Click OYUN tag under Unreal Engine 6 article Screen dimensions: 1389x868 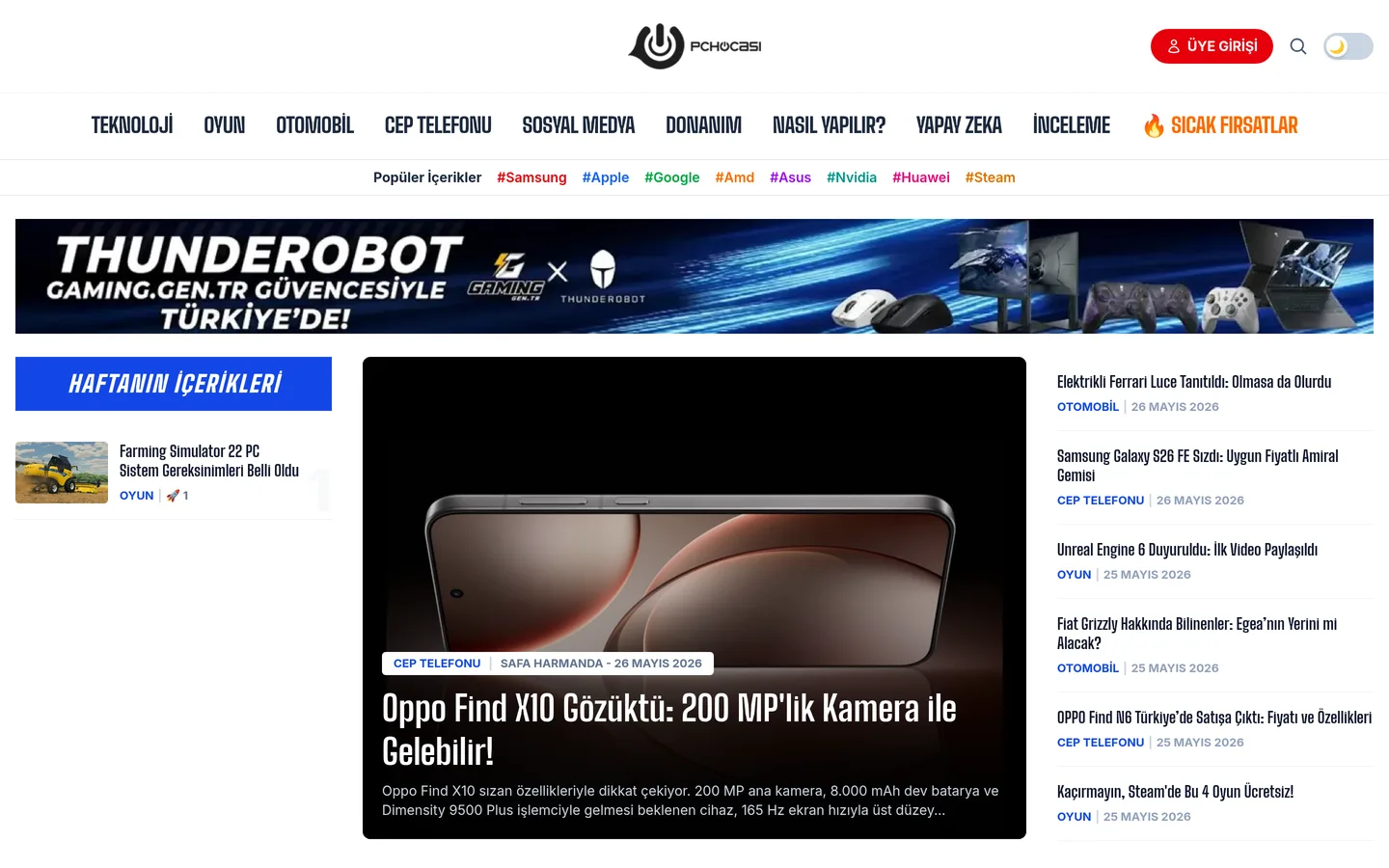tap(1075, 575)
